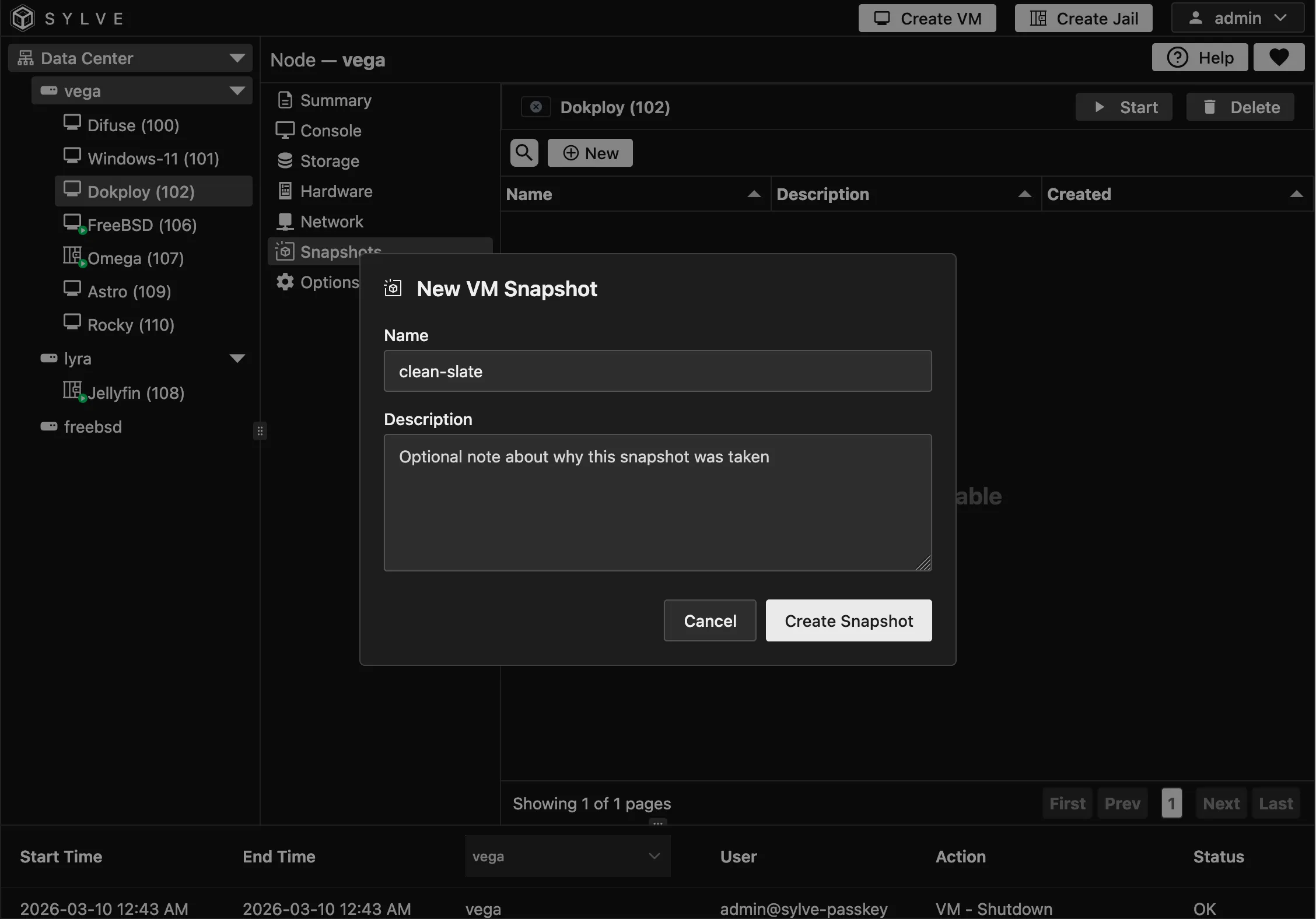Screen dimensions: 1316x919
Task: Click the heart favorite icon
Action: (x=1279, y=57)
